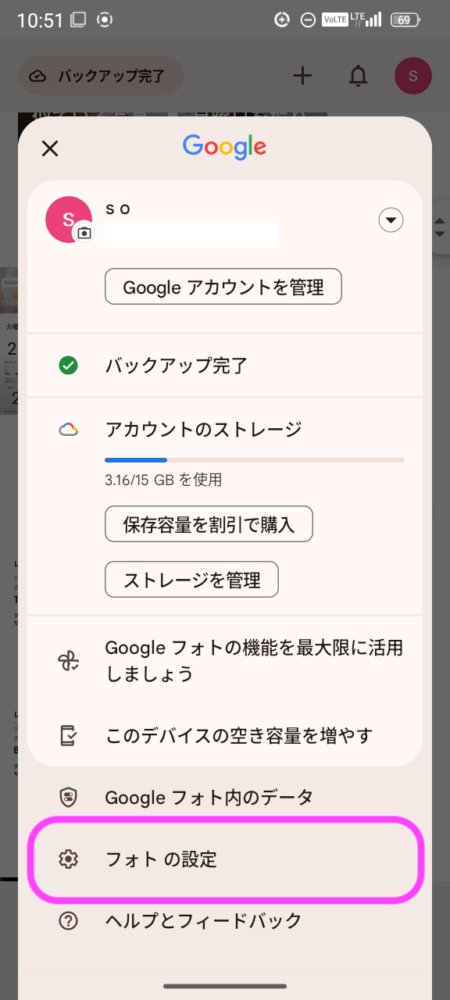
Task: Expand the account switcher arrow
Action: (x=391, y=221)
